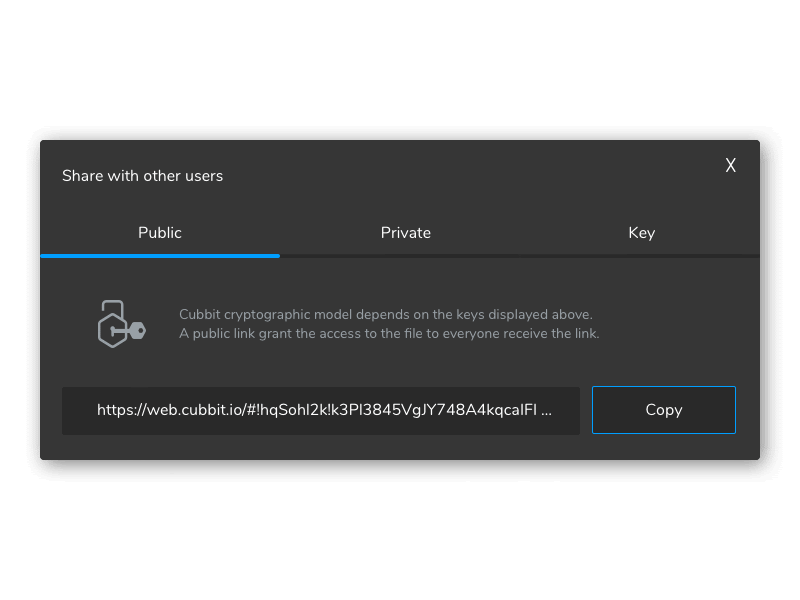
Task: Click the gray tab underline beneath Private
Action: pyautogui.click(x=406, y=256)
